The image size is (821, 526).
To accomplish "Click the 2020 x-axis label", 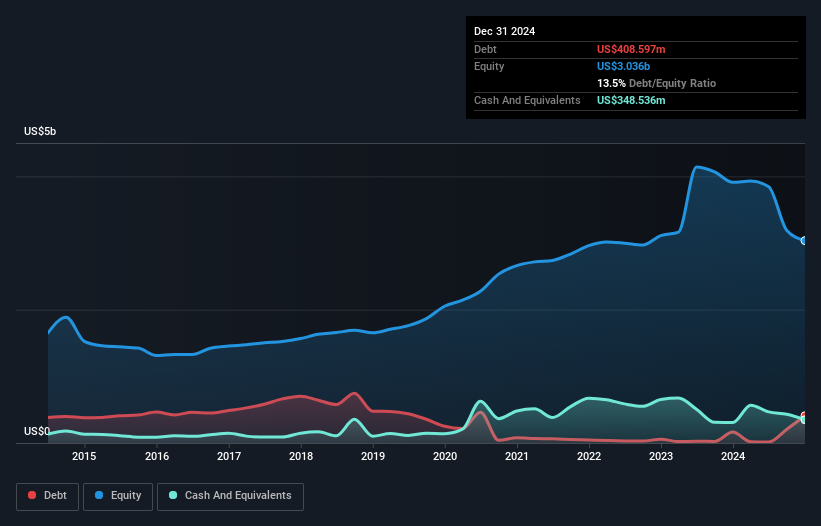I will [445, 456].
